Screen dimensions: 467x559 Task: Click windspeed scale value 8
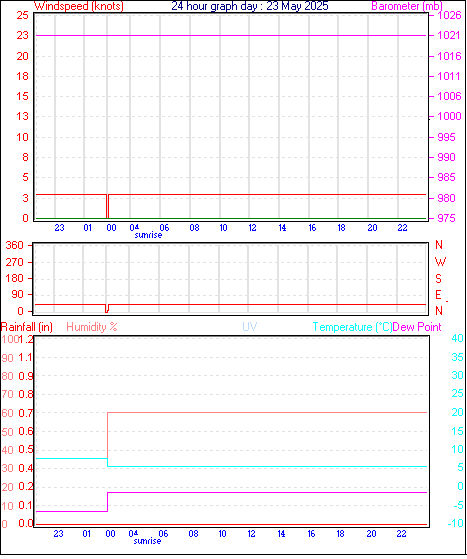pos(25,157)
